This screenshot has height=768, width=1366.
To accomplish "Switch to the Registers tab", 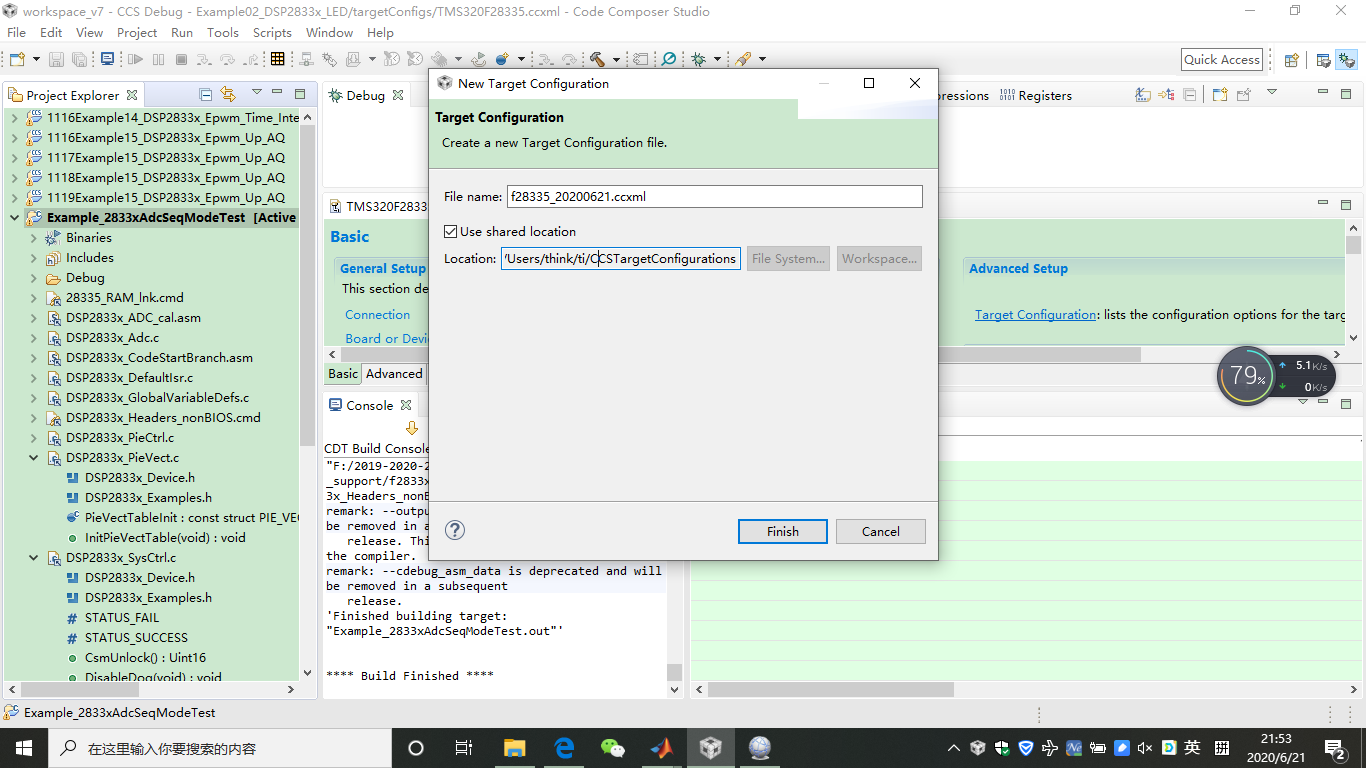I will 1035,96.
